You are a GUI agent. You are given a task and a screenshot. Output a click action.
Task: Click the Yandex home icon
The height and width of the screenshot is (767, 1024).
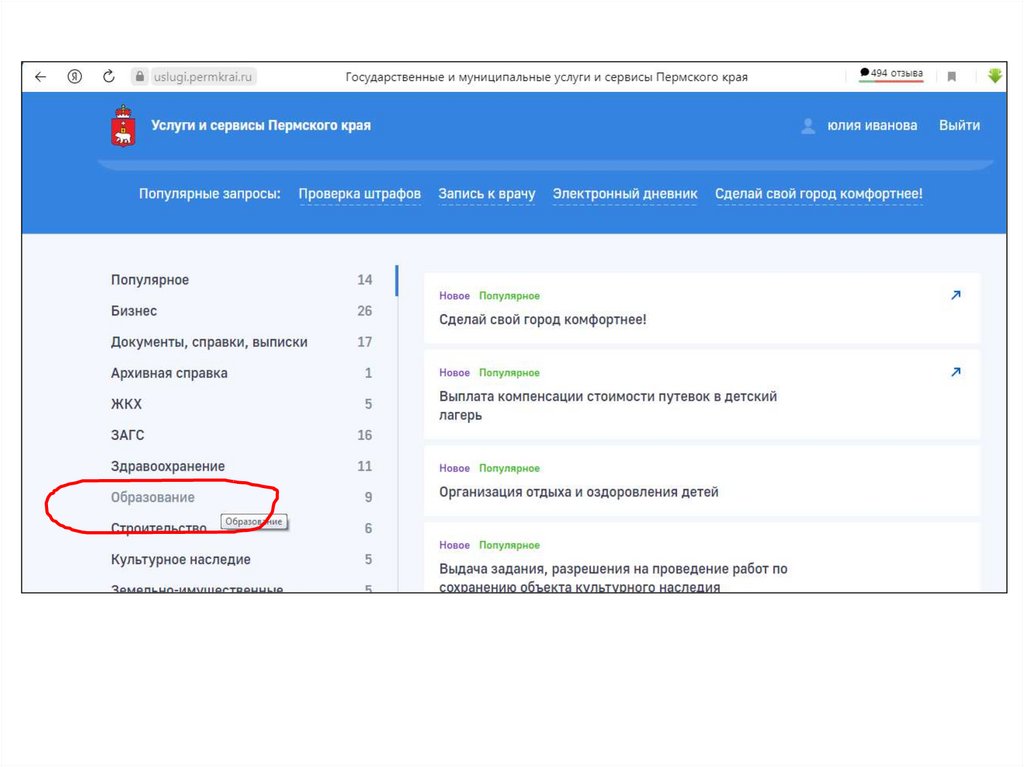[74, 77]
